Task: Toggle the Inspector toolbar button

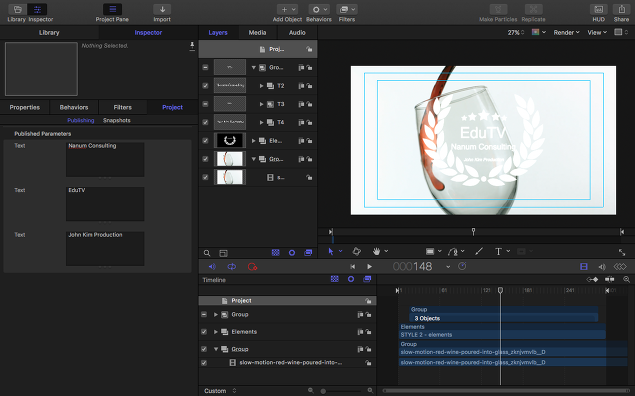Action: [x=37, y=9]
